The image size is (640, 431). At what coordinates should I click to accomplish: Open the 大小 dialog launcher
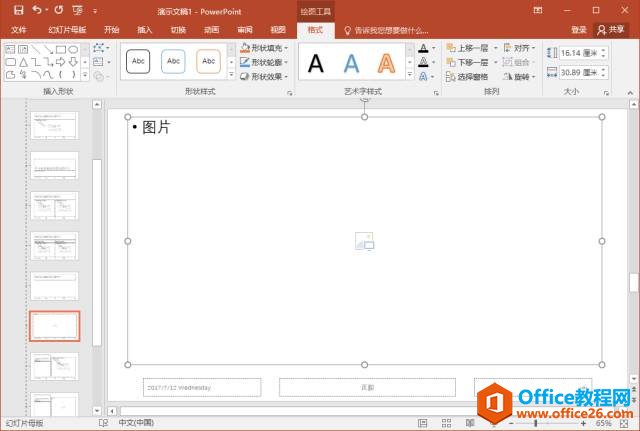[x=606, y=93]
